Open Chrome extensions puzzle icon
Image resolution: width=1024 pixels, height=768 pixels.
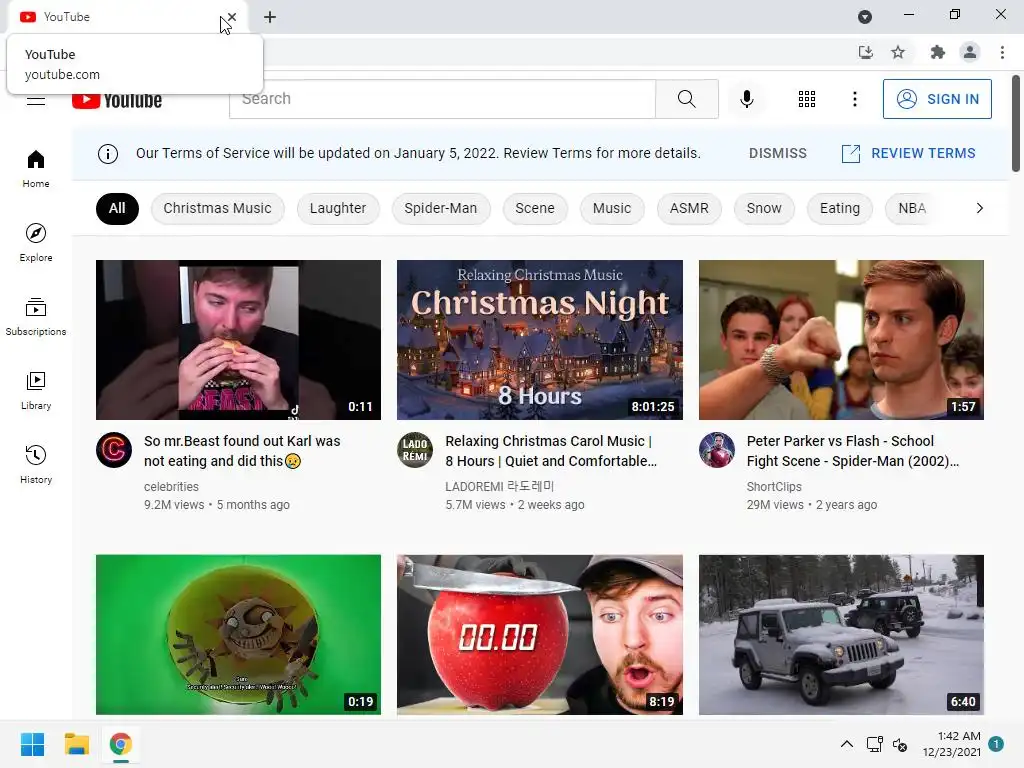(937, 52)
